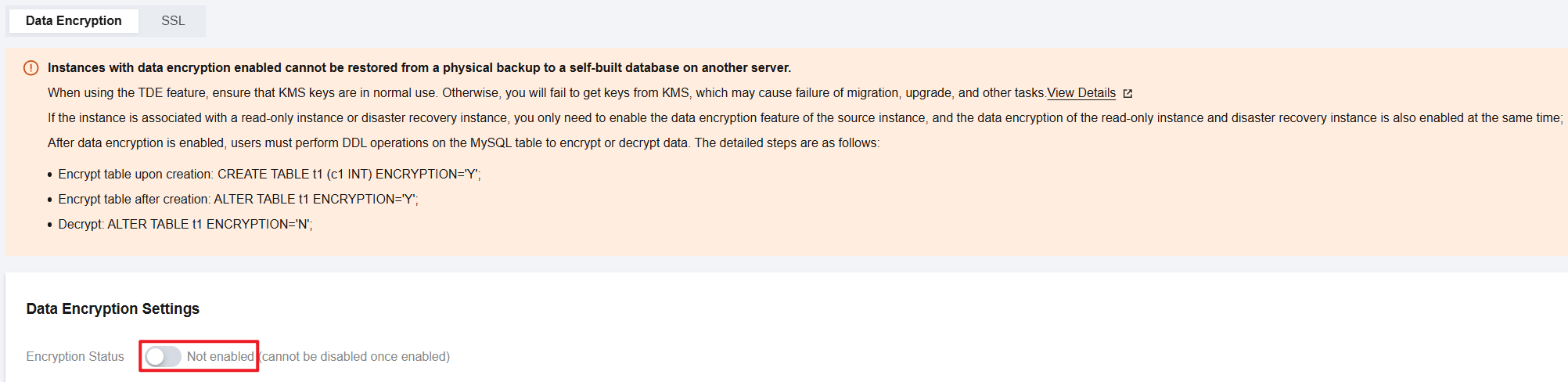Image resolution: width=1568 pixels, height=382 pixels.
Task: Select the Data Encryption tab
Action: click(x=74, y=21)
